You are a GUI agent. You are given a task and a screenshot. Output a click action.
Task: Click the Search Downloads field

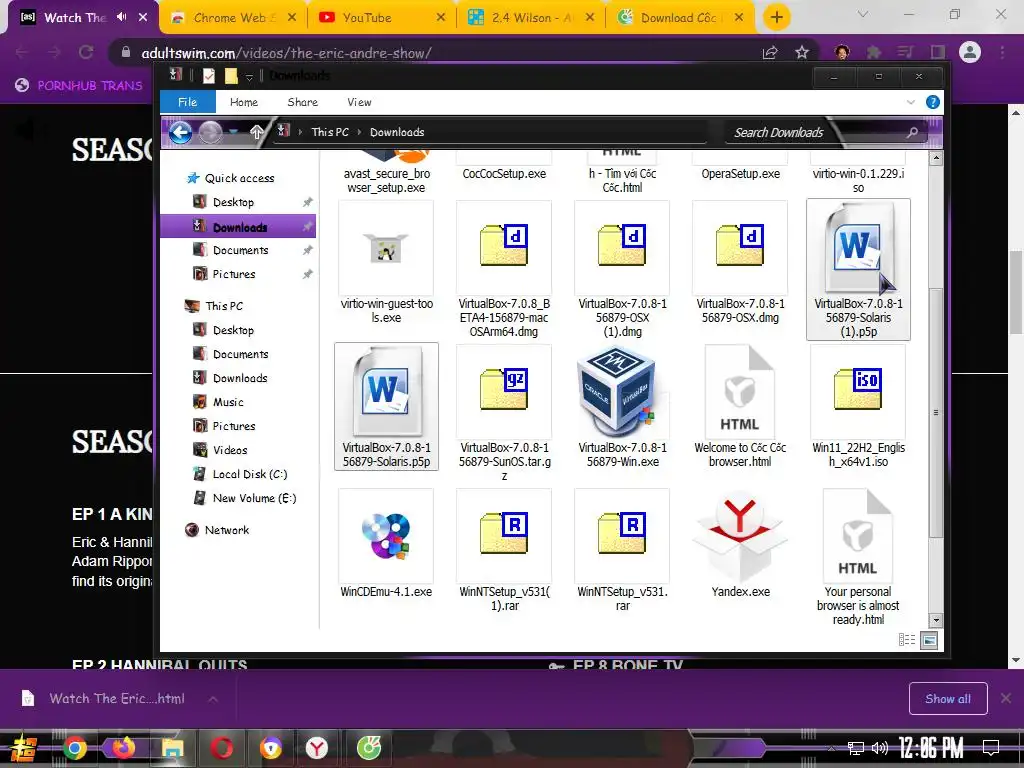[x=824, y=133]
